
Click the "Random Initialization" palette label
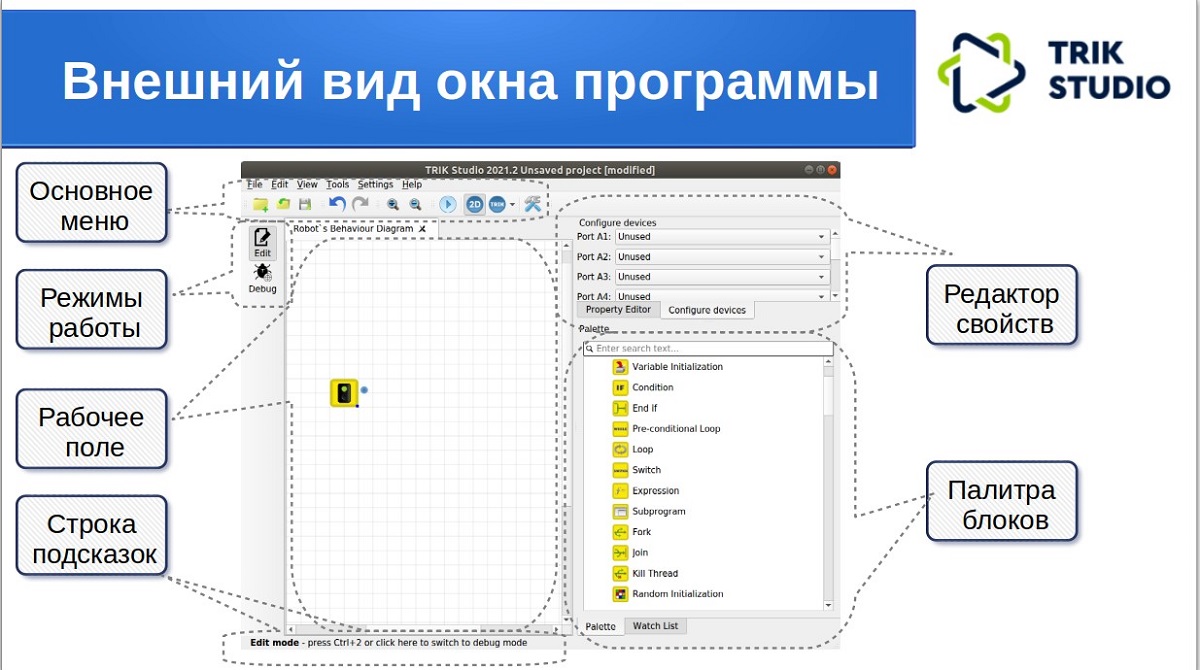[x=678, y=594]
